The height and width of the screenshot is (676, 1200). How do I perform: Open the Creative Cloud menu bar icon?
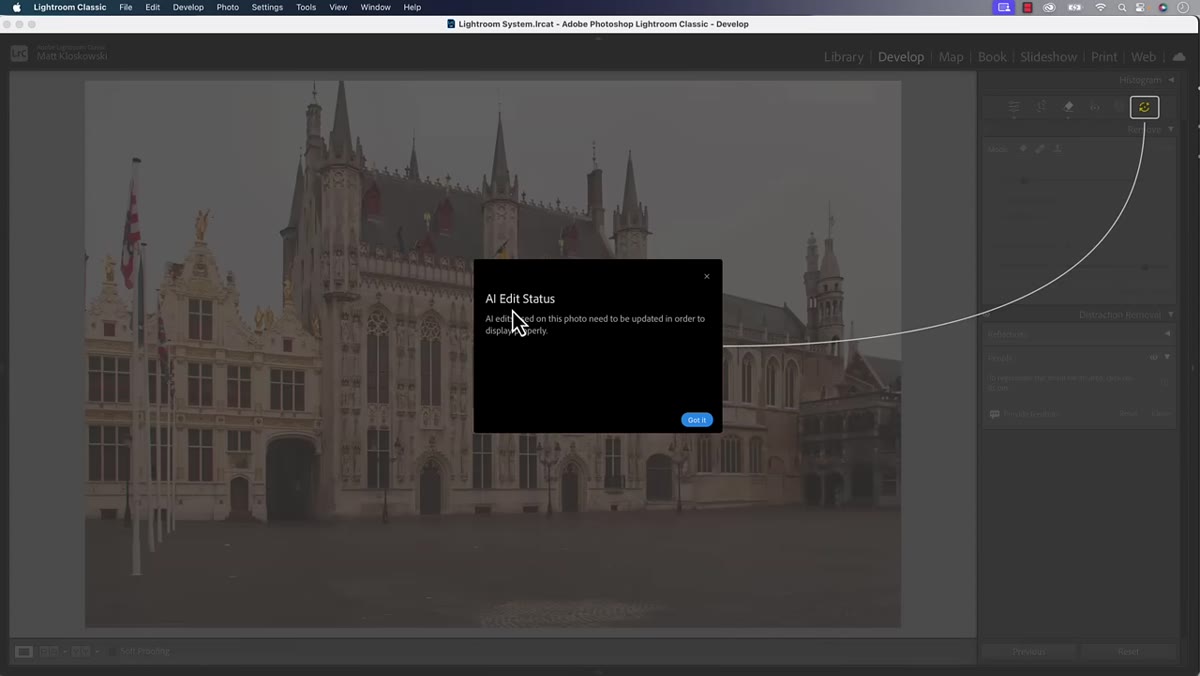pyautogui.click(x=1050, y=7)
